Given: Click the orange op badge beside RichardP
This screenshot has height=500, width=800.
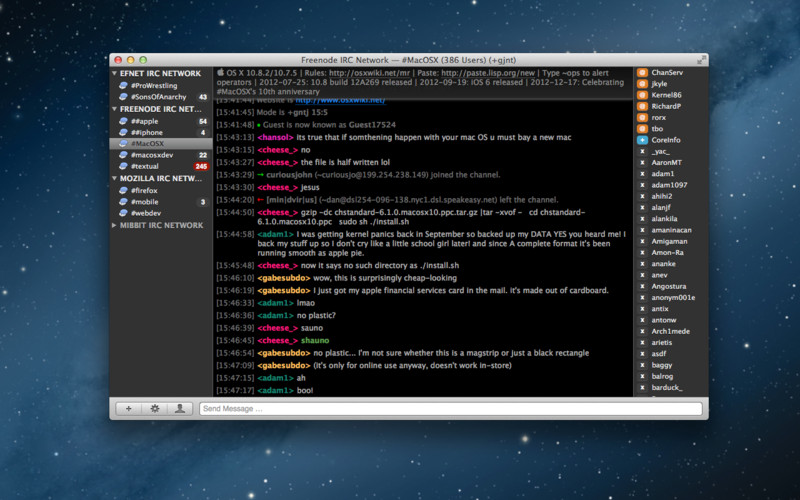Looking at the screenshot, I should click(642, 106).
